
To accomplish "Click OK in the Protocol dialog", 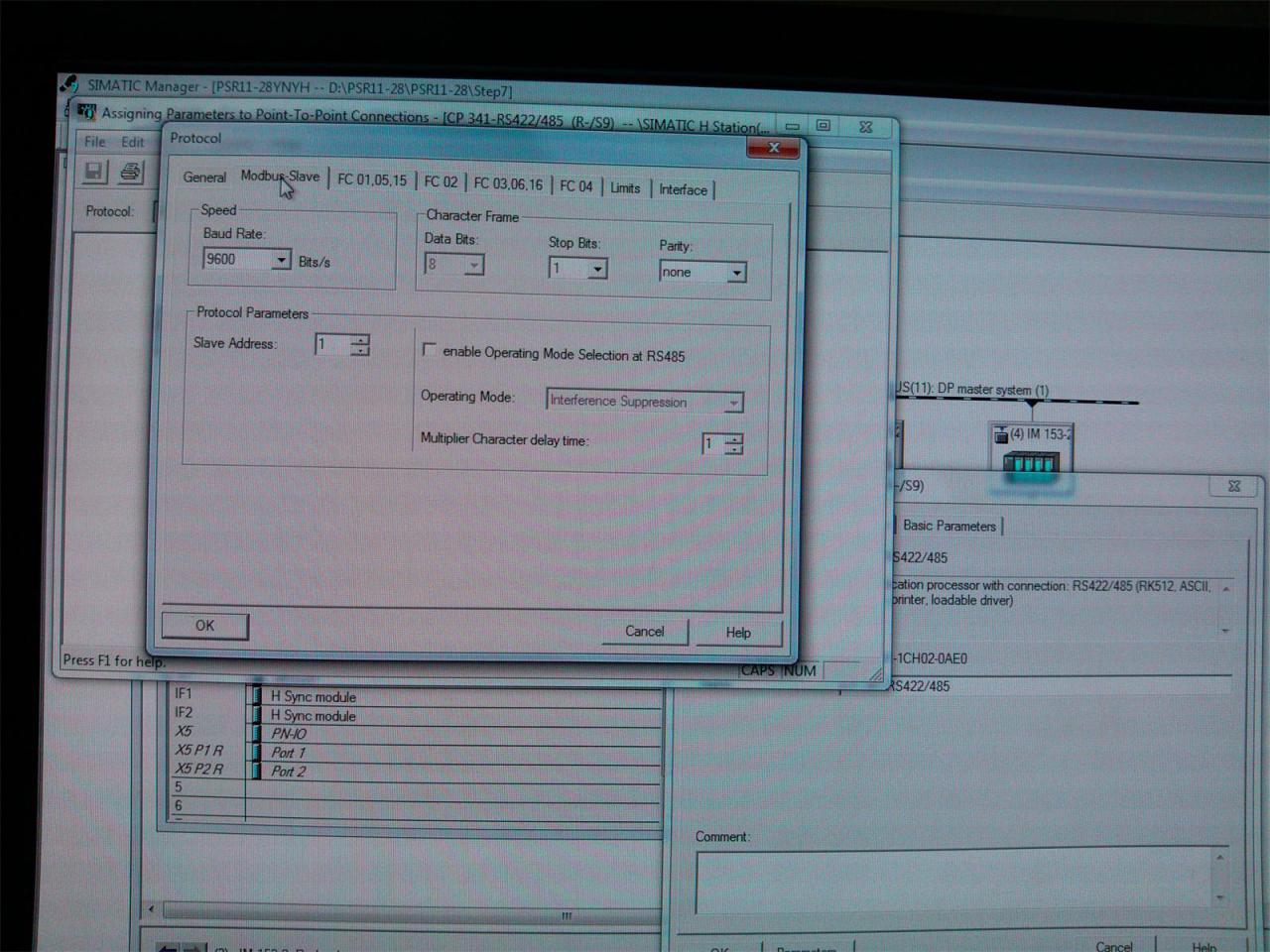I will 204,625.
